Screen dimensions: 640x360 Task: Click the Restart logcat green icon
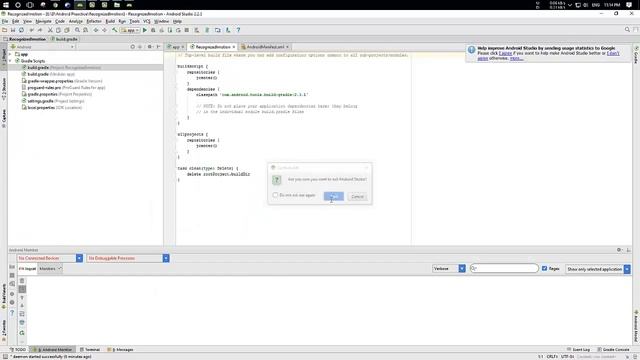22,333
